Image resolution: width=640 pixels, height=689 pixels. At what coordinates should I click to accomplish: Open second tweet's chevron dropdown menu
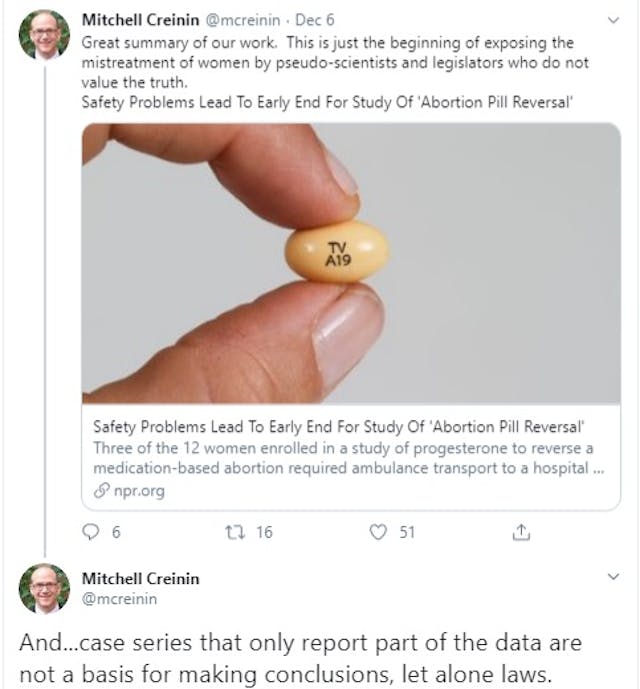tap(615, 577)
